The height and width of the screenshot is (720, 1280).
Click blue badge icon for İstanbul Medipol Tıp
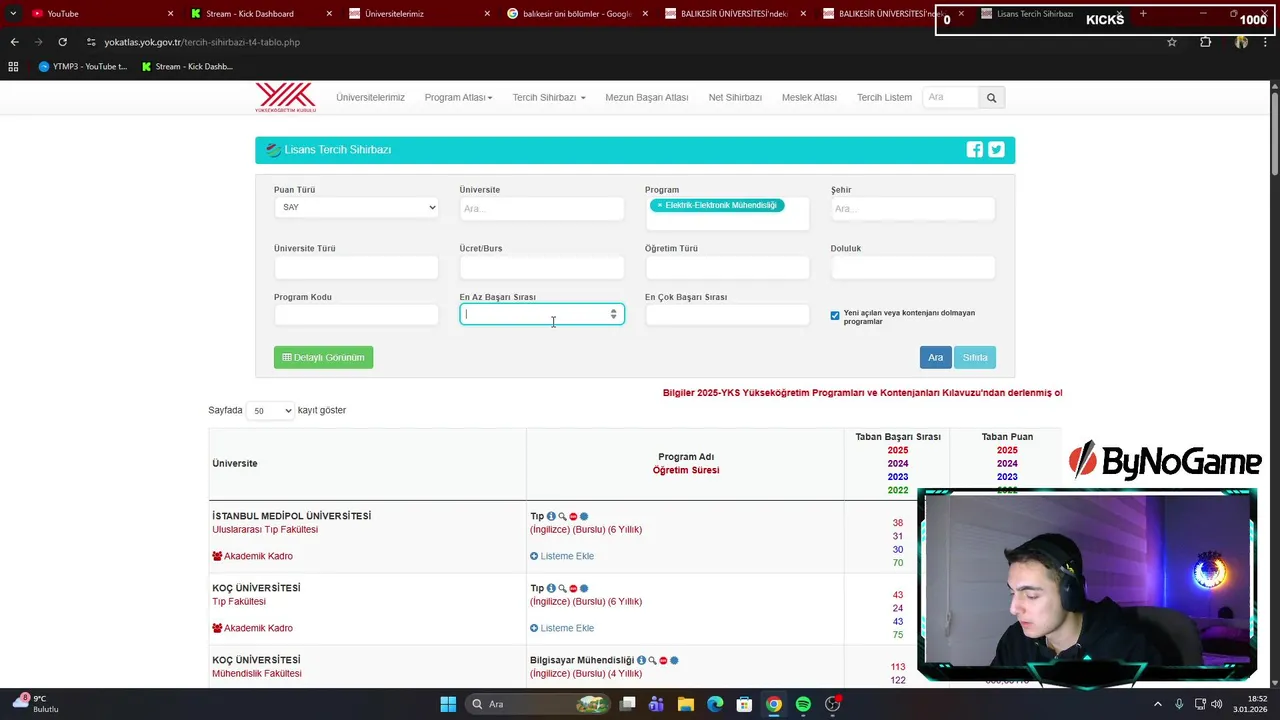coord(584,517)
